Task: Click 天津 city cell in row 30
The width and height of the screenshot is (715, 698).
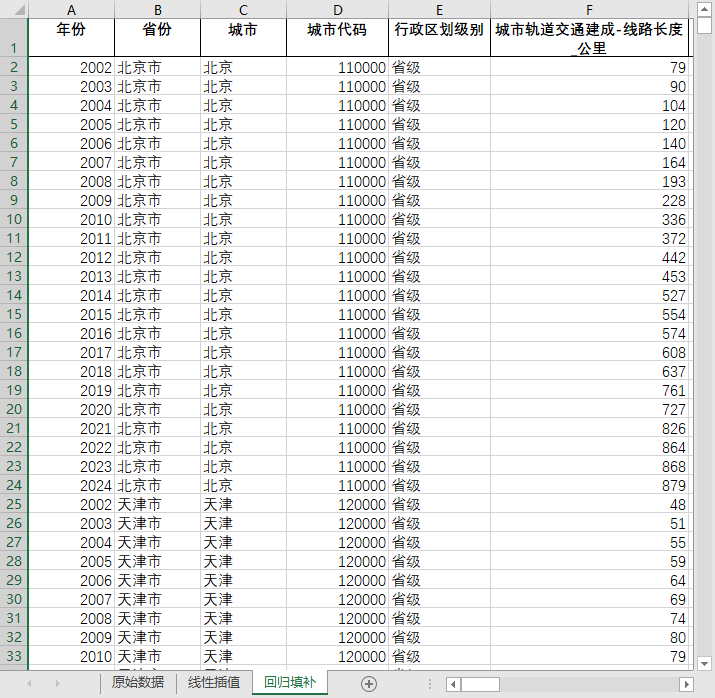Action: (x=243, y=599)
